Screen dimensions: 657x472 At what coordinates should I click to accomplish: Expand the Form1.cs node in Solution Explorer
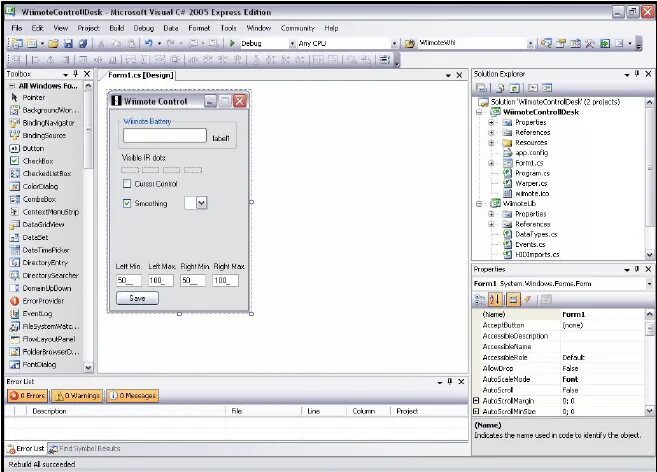point(491,163)
